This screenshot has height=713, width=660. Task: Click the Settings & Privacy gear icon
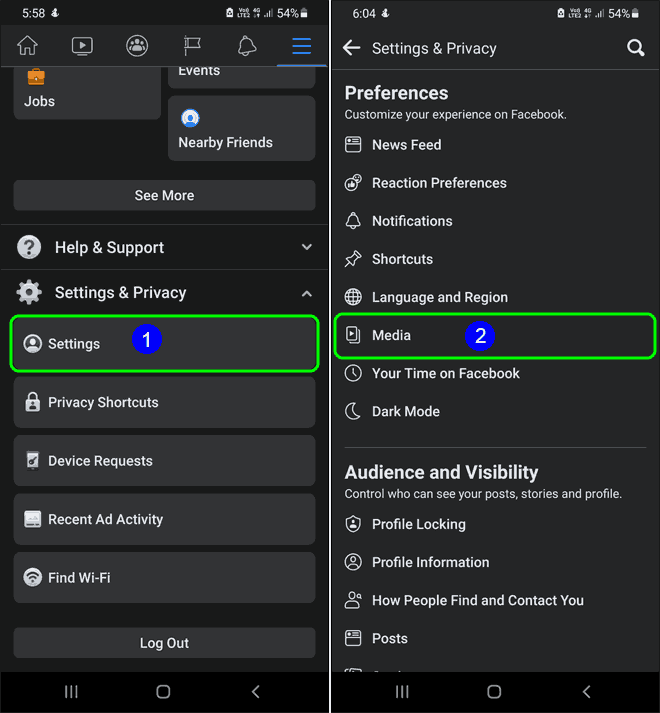(29, 292)
